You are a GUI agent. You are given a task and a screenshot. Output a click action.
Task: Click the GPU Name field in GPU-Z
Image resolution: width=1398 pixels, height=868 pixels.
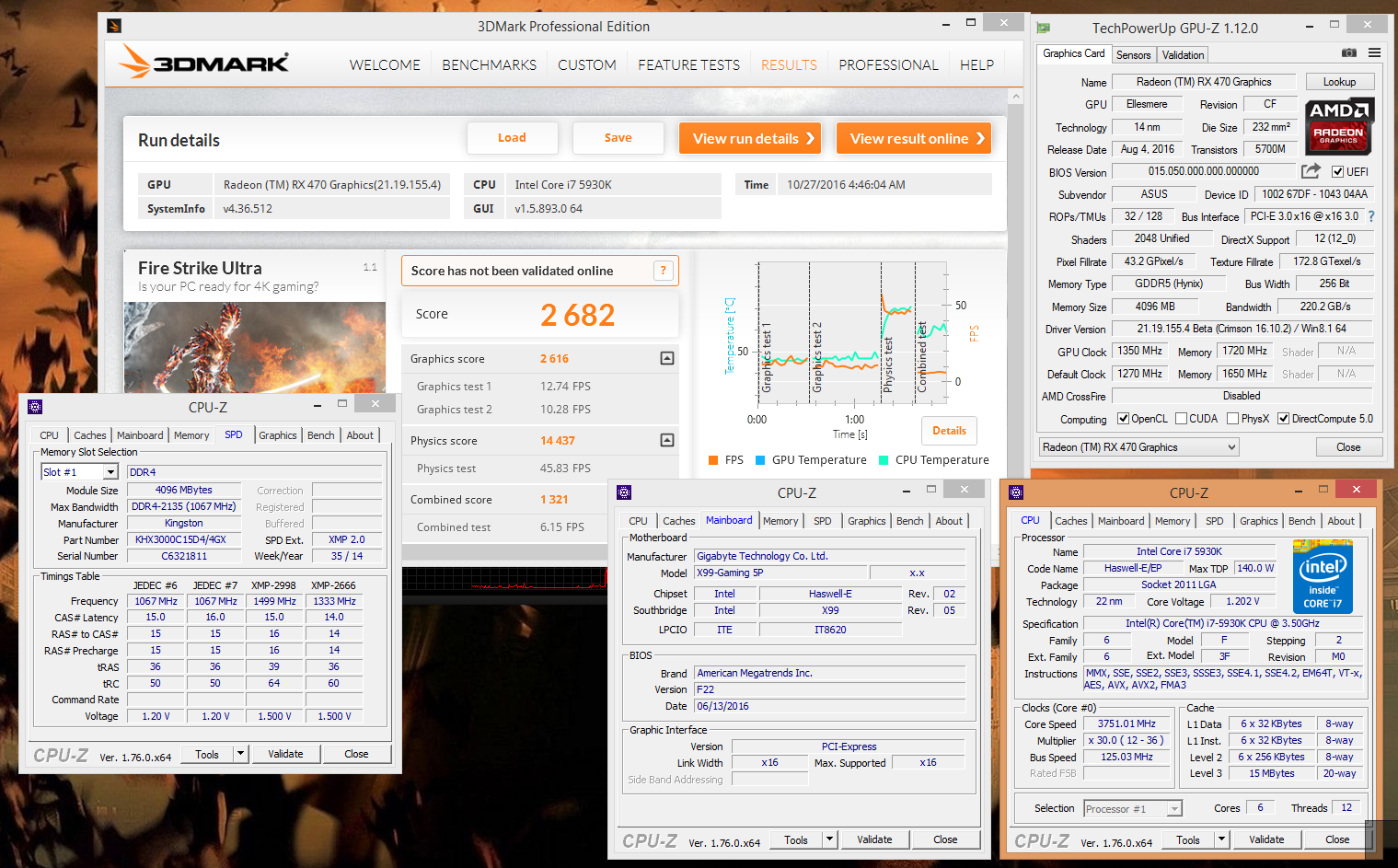[x=1203, y=82]
